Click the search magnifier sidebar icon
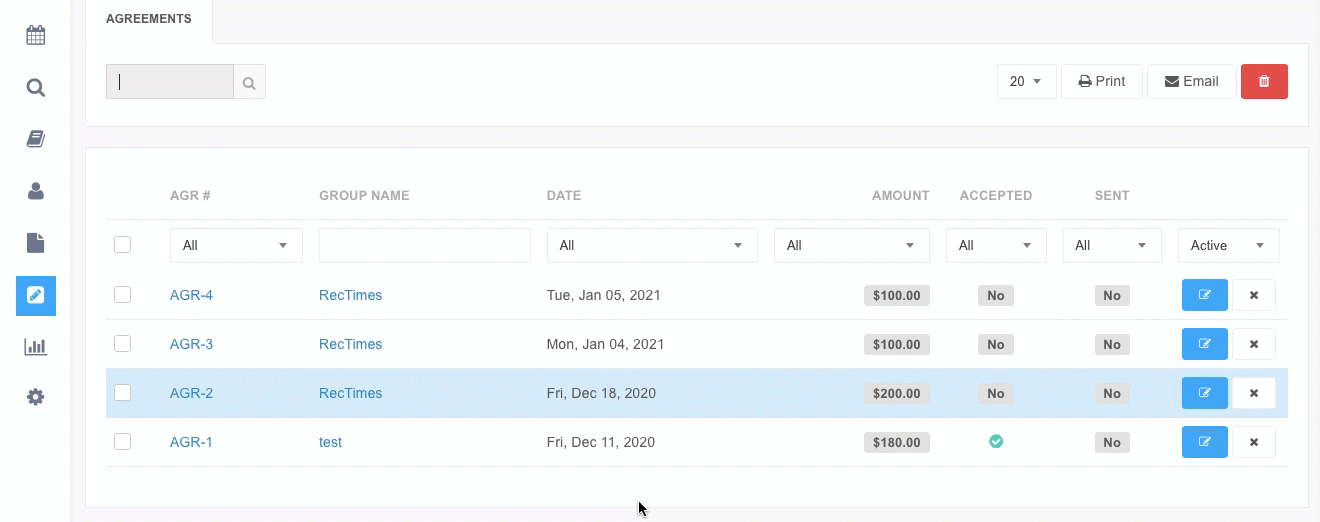 [36, 88]
